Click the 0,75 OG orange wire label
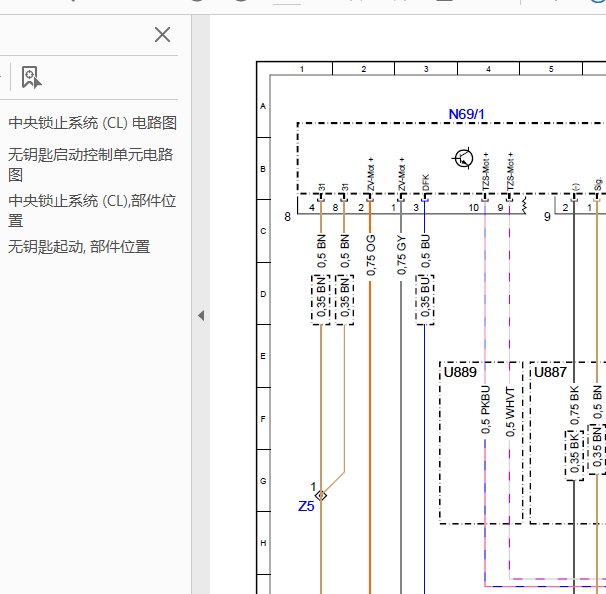The width and height of the screenshot is (606, 594). tap(370, 255)
